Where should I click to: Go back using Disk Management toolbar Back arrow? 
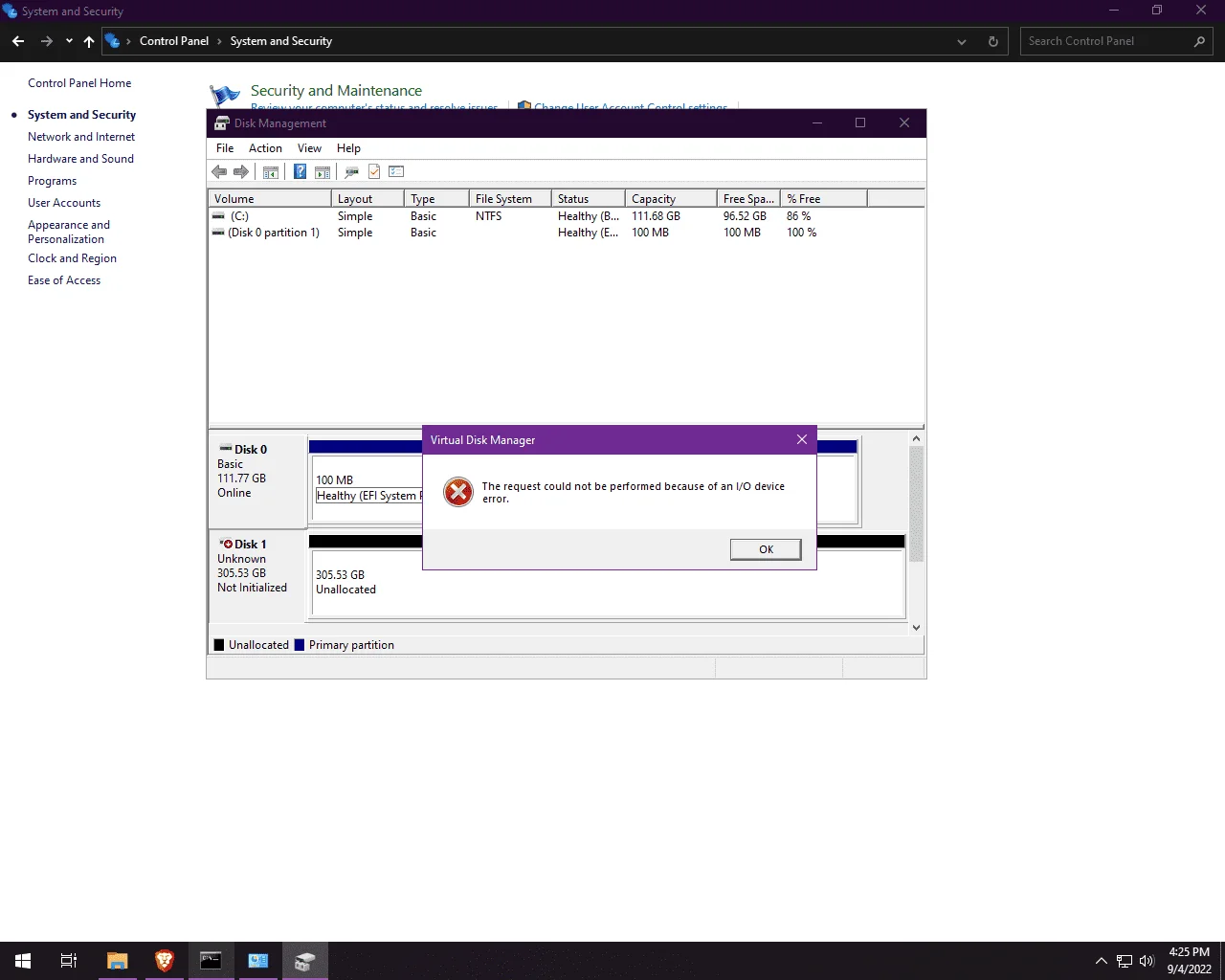tap(219, 172)
